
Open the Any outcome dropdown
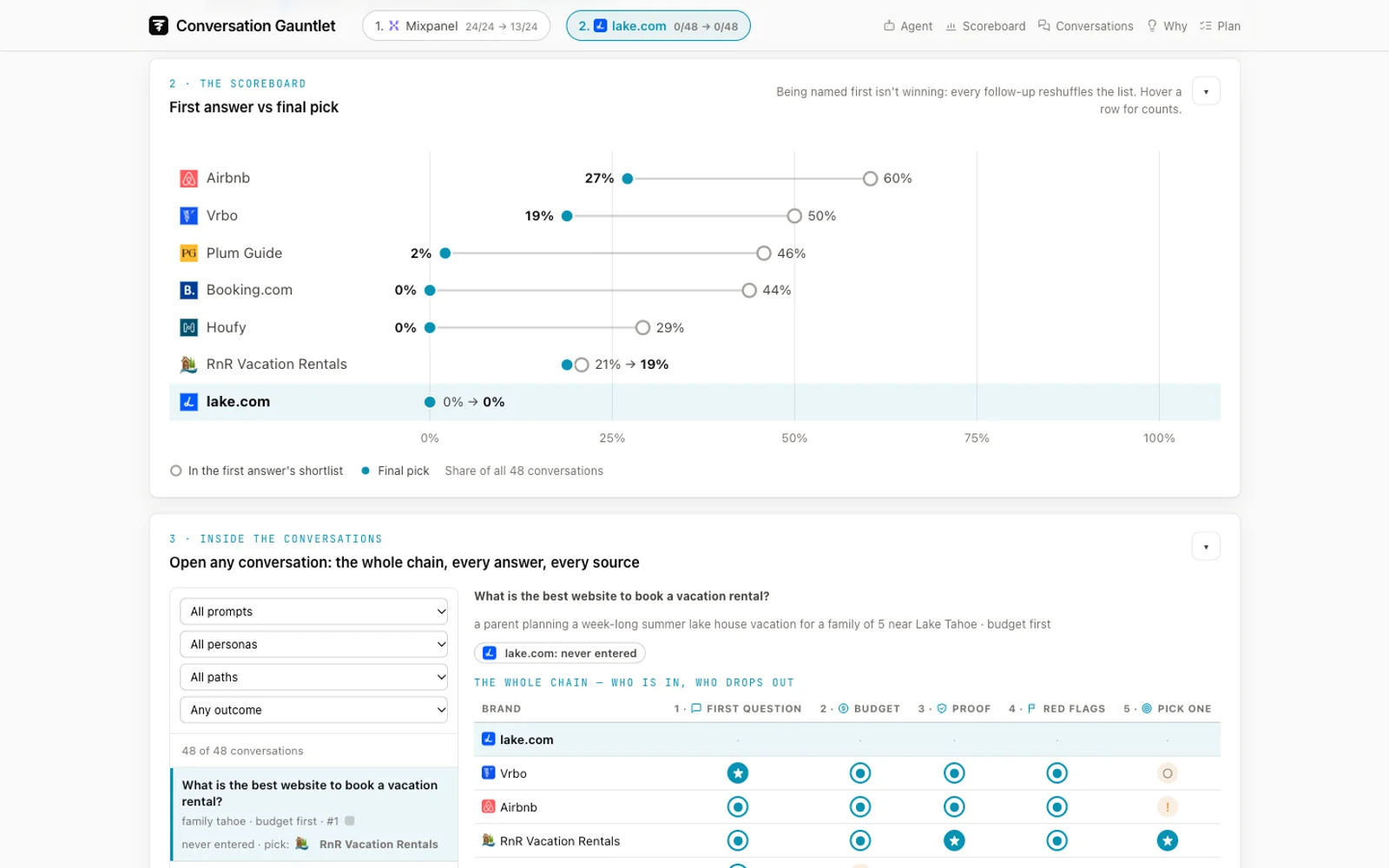tap(313, 709)
